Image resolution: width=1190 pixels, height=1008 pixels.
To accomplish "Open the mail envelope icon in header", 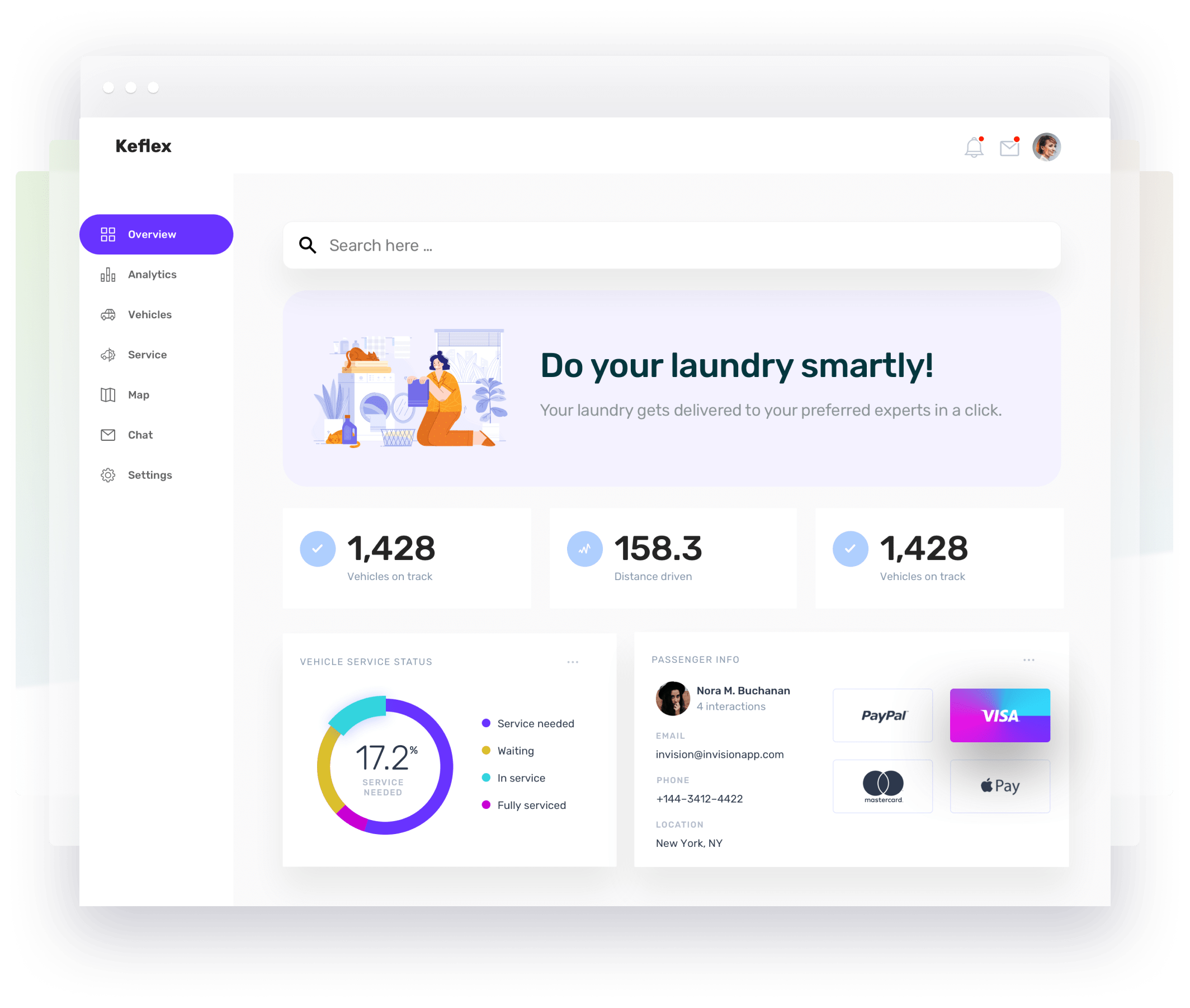I will coord(1009,148).
